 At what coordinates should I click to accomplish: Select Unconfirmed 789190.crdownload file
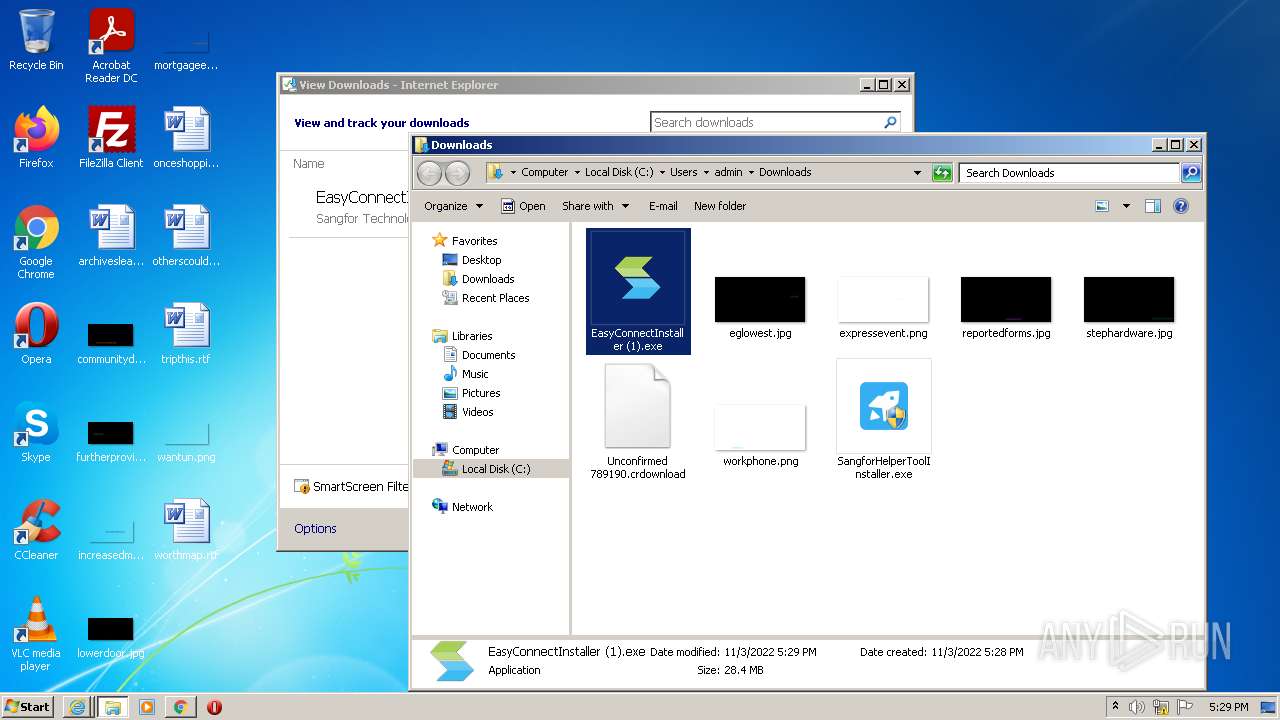[638, 420]
